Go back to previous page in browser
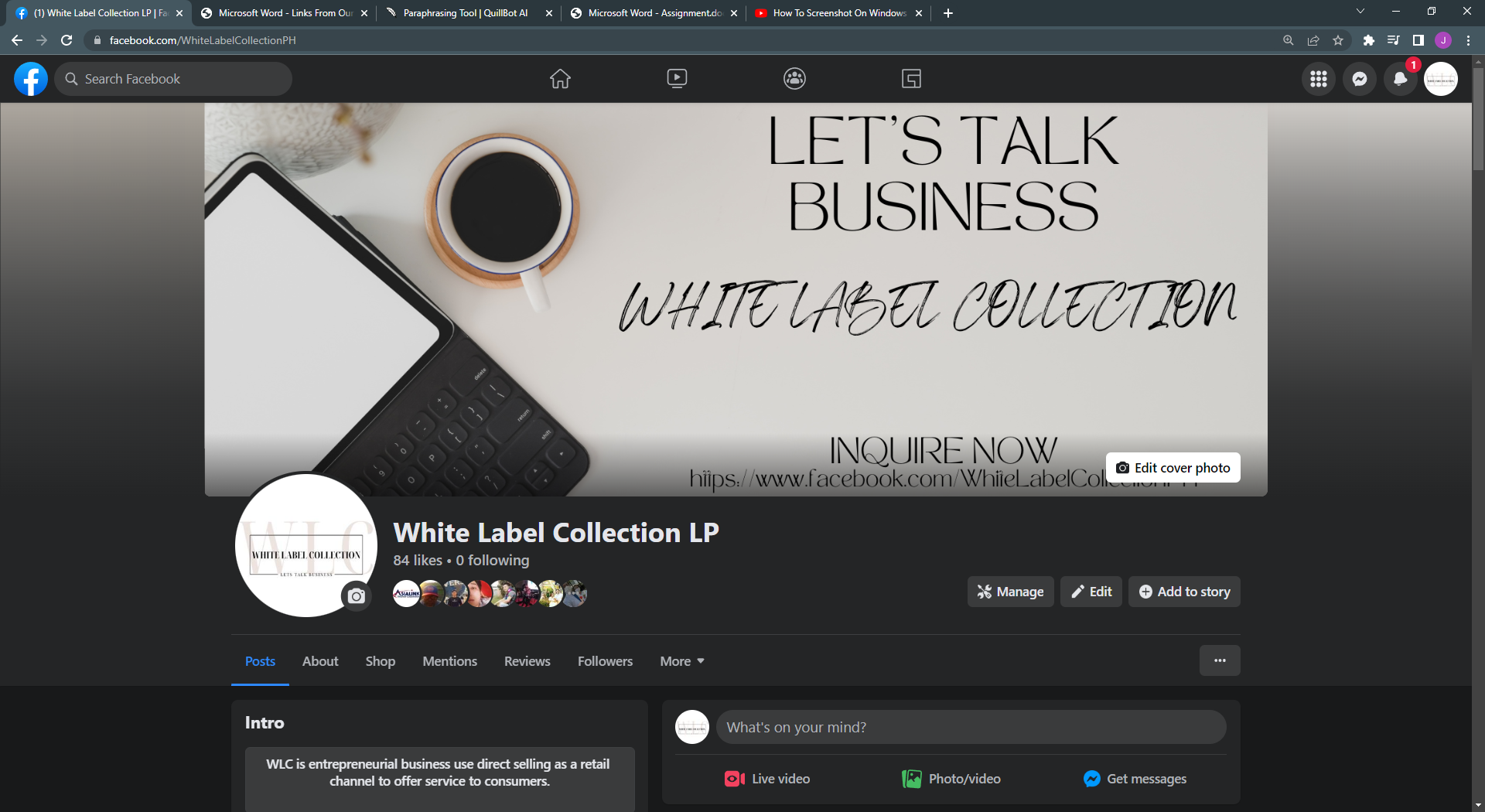This screenshot has height=812, width=1485. 17,40
